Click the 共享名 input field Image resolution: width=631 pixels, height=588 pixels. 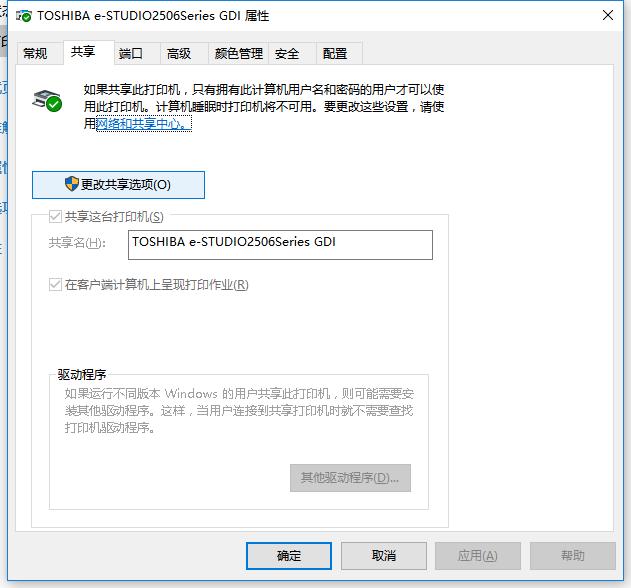[x=280, y=245]
